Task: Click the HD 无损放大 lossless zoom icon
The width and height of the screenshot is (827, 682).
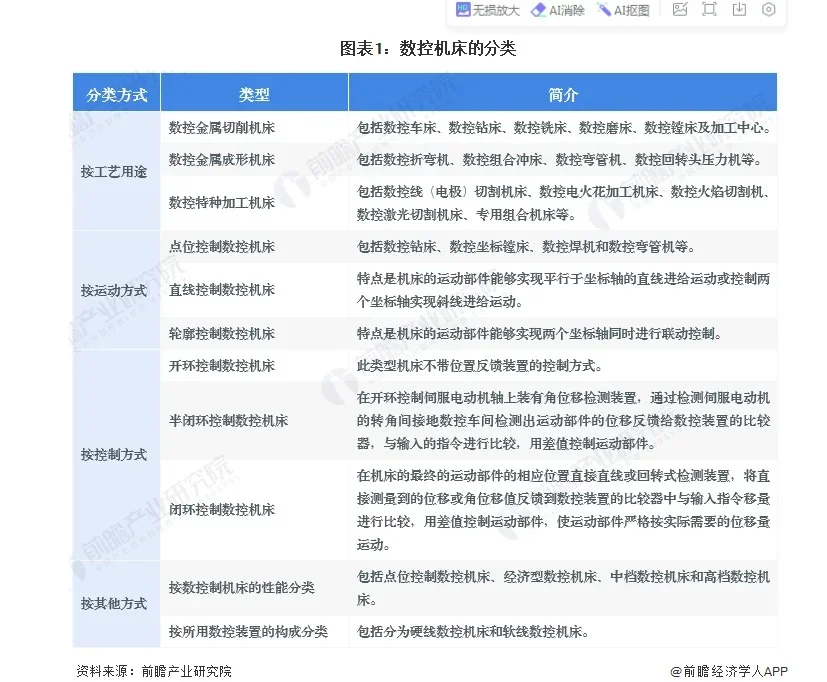Action: tap(463, 11)
